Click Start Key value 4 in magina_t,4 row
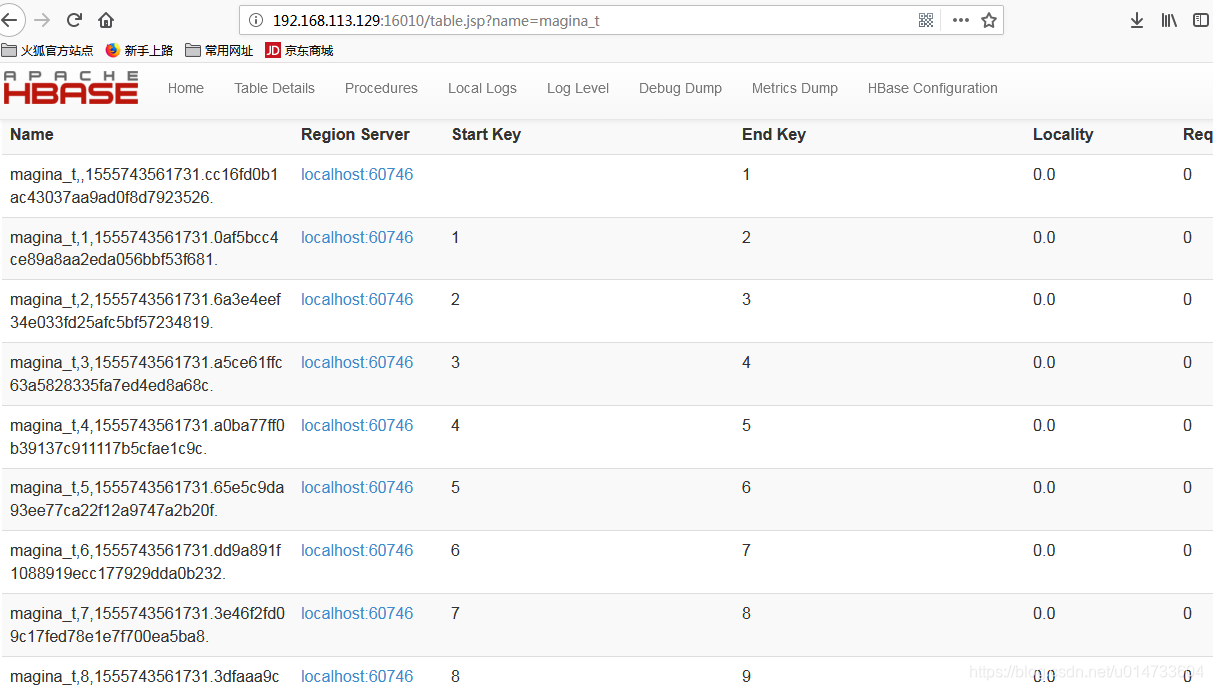 point(456,425)
